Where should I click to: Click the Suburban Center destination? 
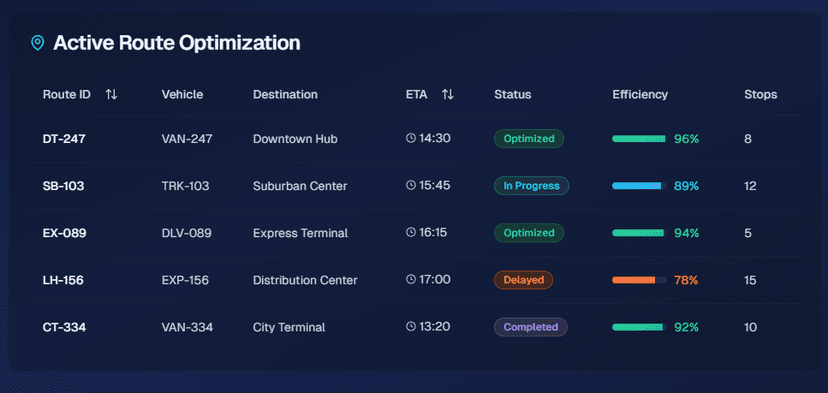point(300,186)
